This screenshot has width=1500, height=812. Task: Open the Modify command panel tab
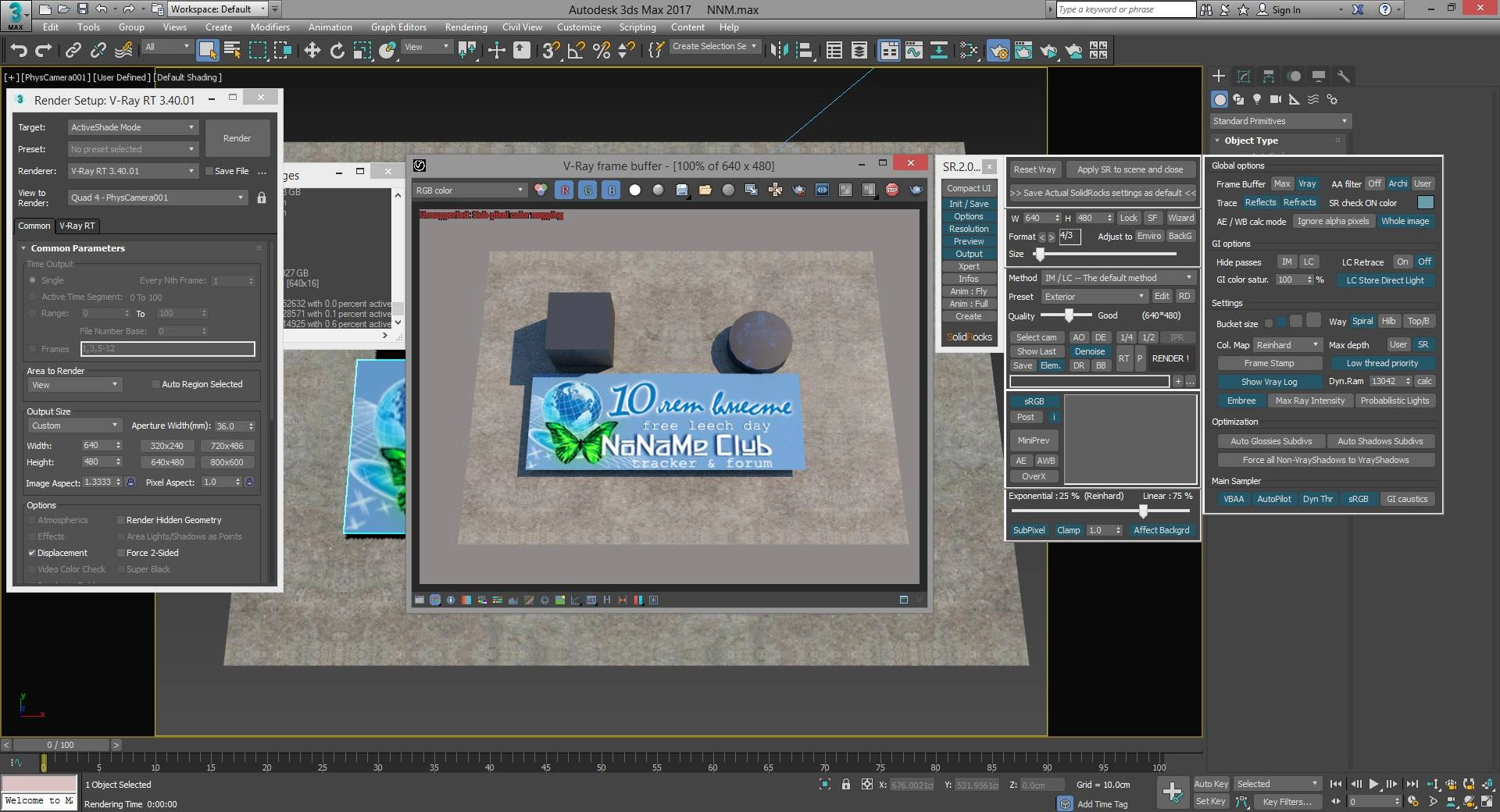[x=1244, y=76]
